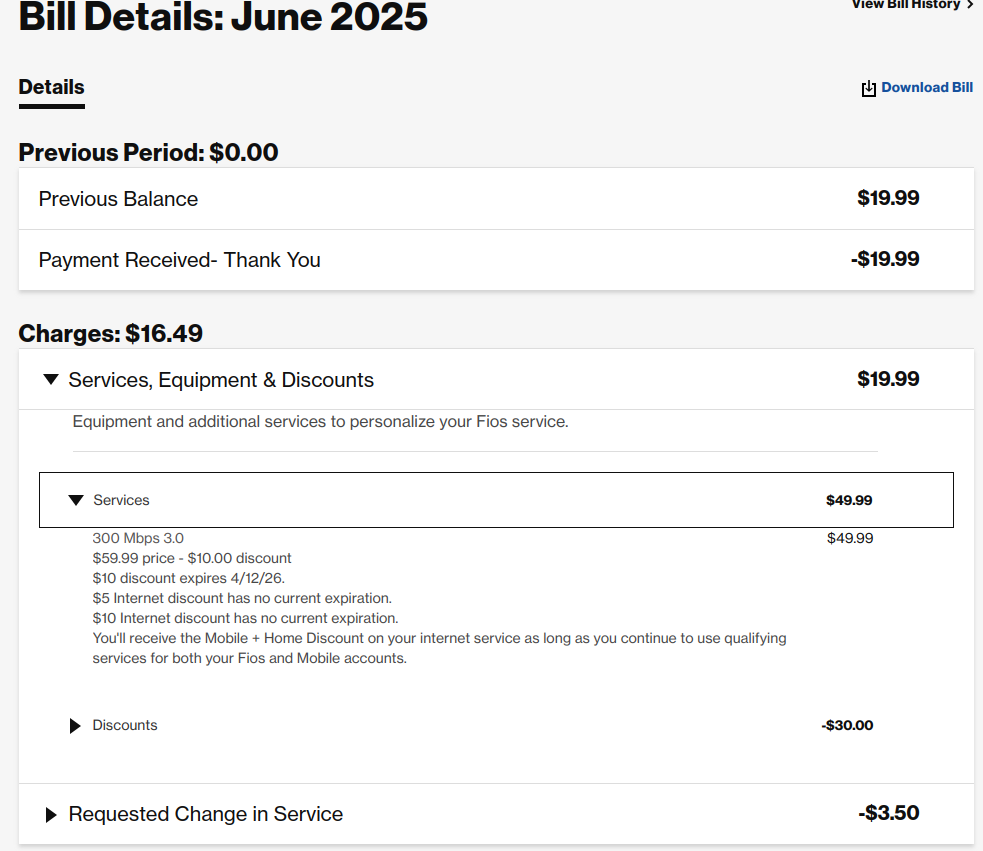
Task: Click 'Payment Received- Thank You' text
Action: coord(179,260)
